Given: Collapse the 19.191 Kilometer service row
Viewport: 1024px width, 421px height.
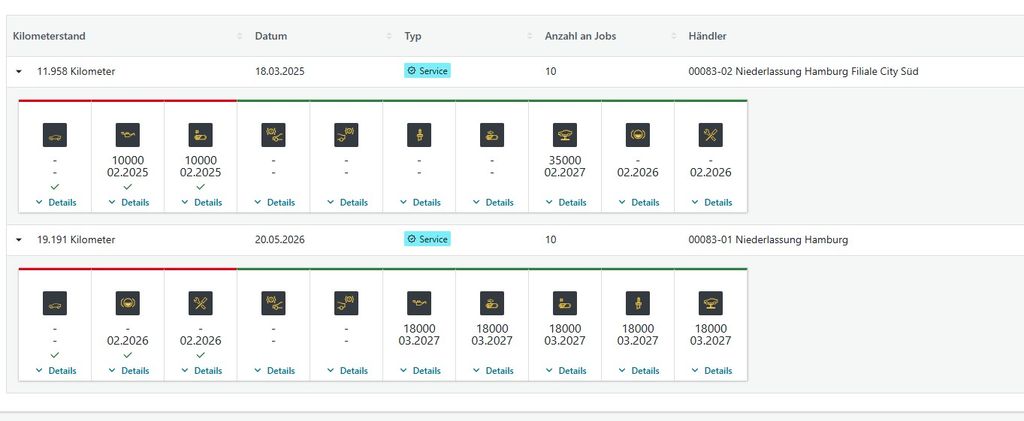Looking at the screenshot, I should pos(19,240).
